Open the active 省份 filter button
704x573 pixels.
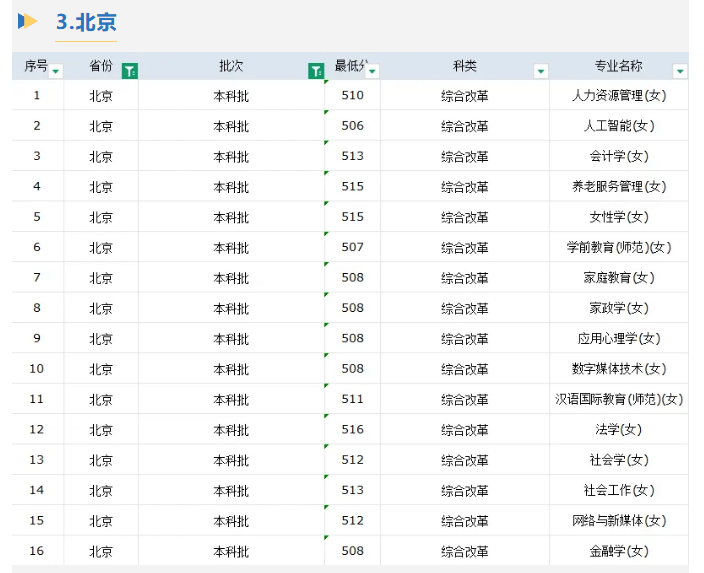[x=130, y=71]
